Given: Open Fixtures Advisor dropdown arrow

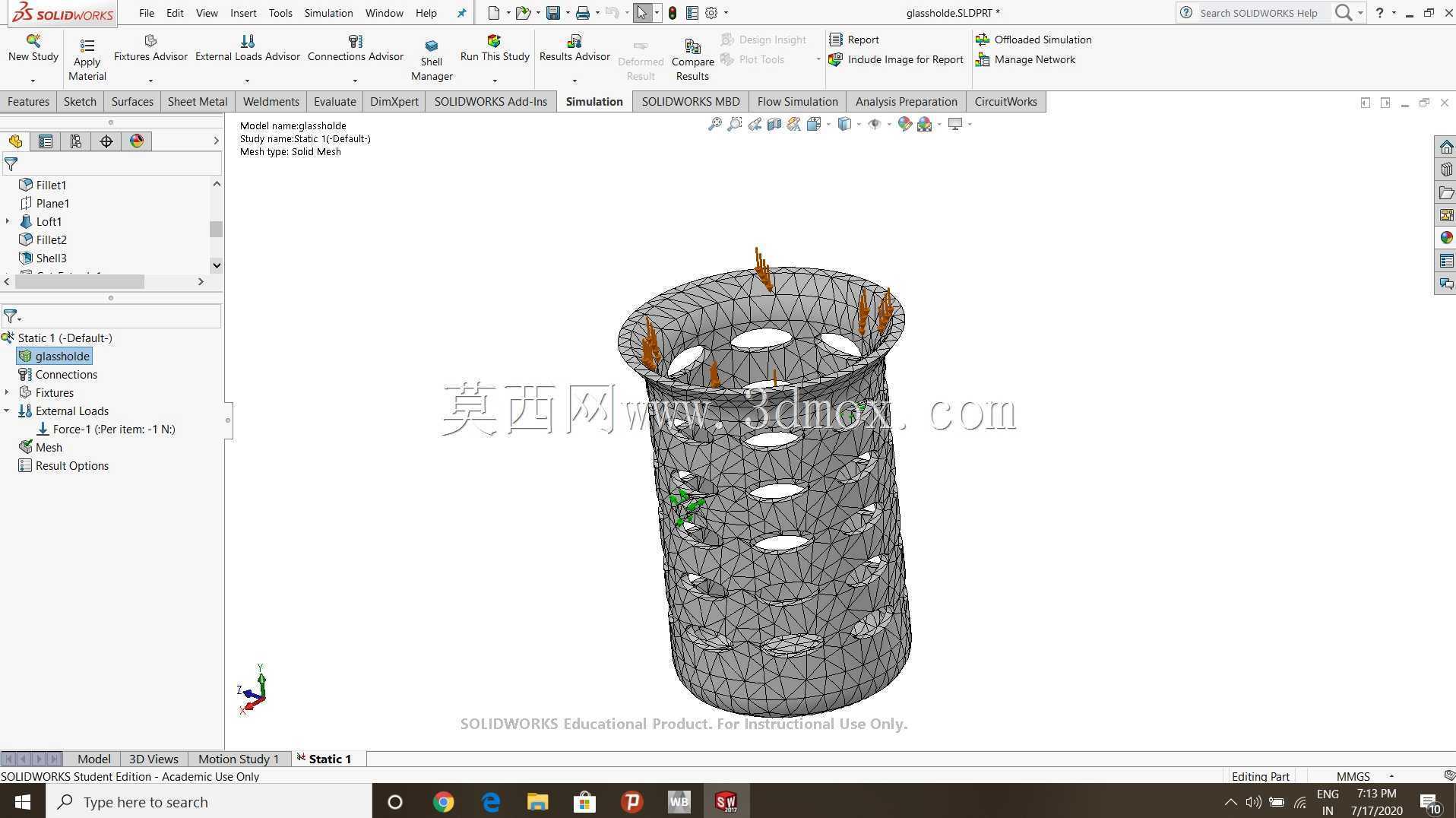Looking at the screenshot, I should click(150, 81).
